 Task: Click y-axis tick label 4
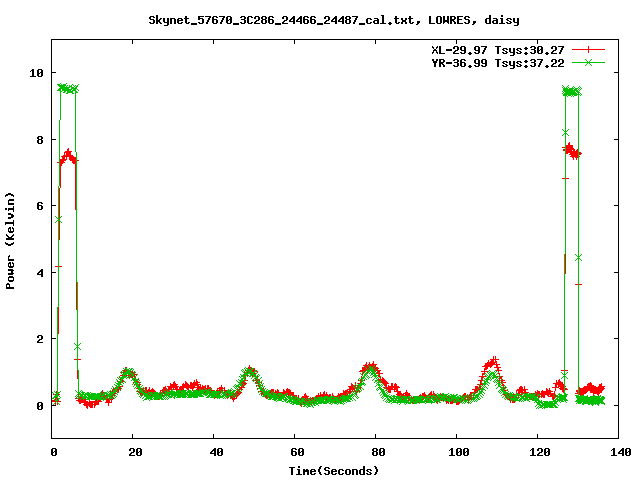[x=40, y=273]
